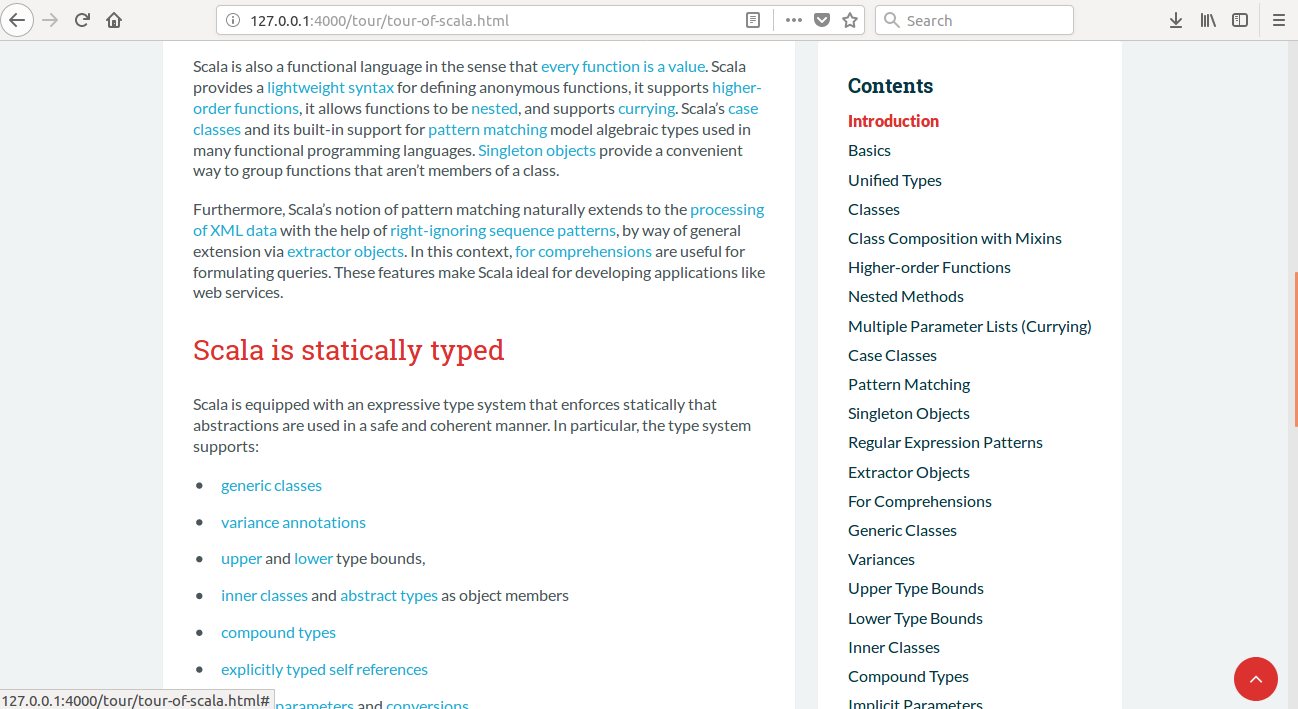Image resolution: width=1298 pixels, height=709 pixels.
Task: Open the 'abstract types' link
Action: coord(389,595)
